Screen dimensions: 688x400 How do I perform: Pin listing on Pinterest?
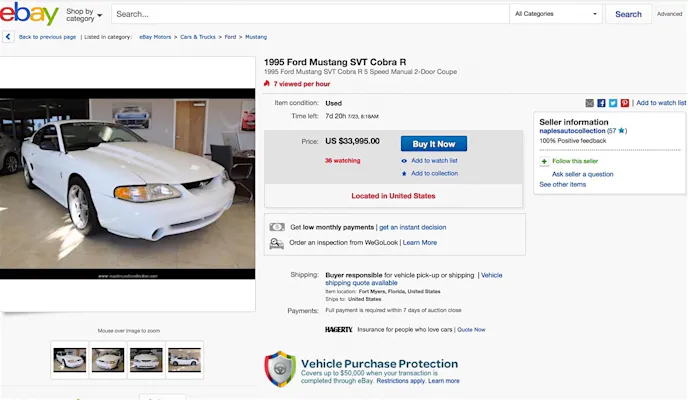coord(625,103)
